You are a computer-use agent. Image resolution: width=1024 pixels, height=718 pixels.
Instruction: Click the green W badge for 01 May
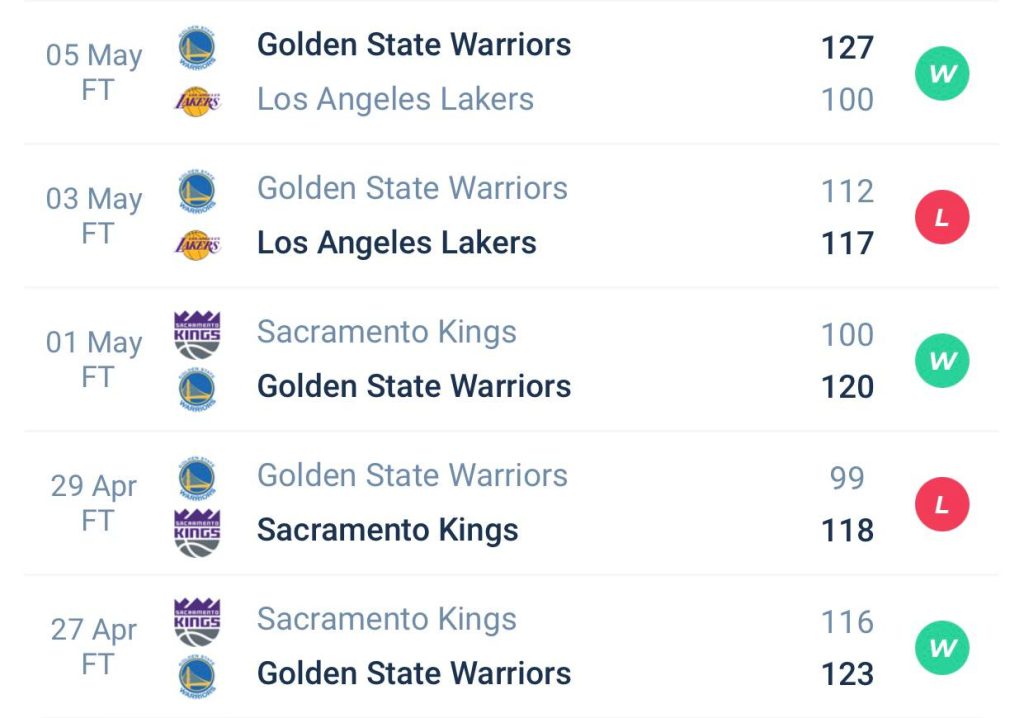[x=942, y=361]
